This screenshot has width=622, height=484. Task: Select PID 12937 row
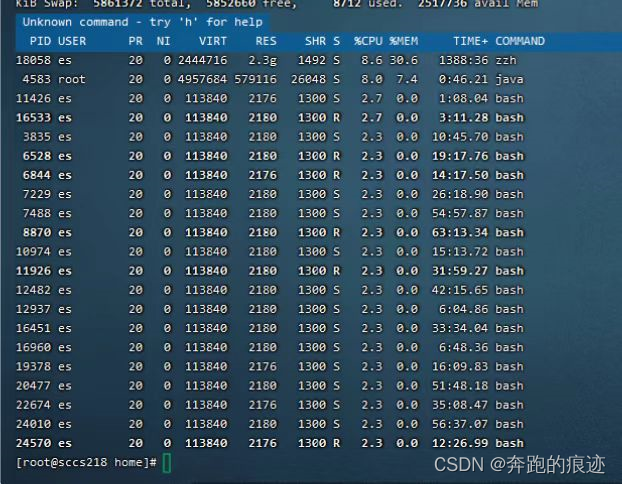tap(270, 309)
